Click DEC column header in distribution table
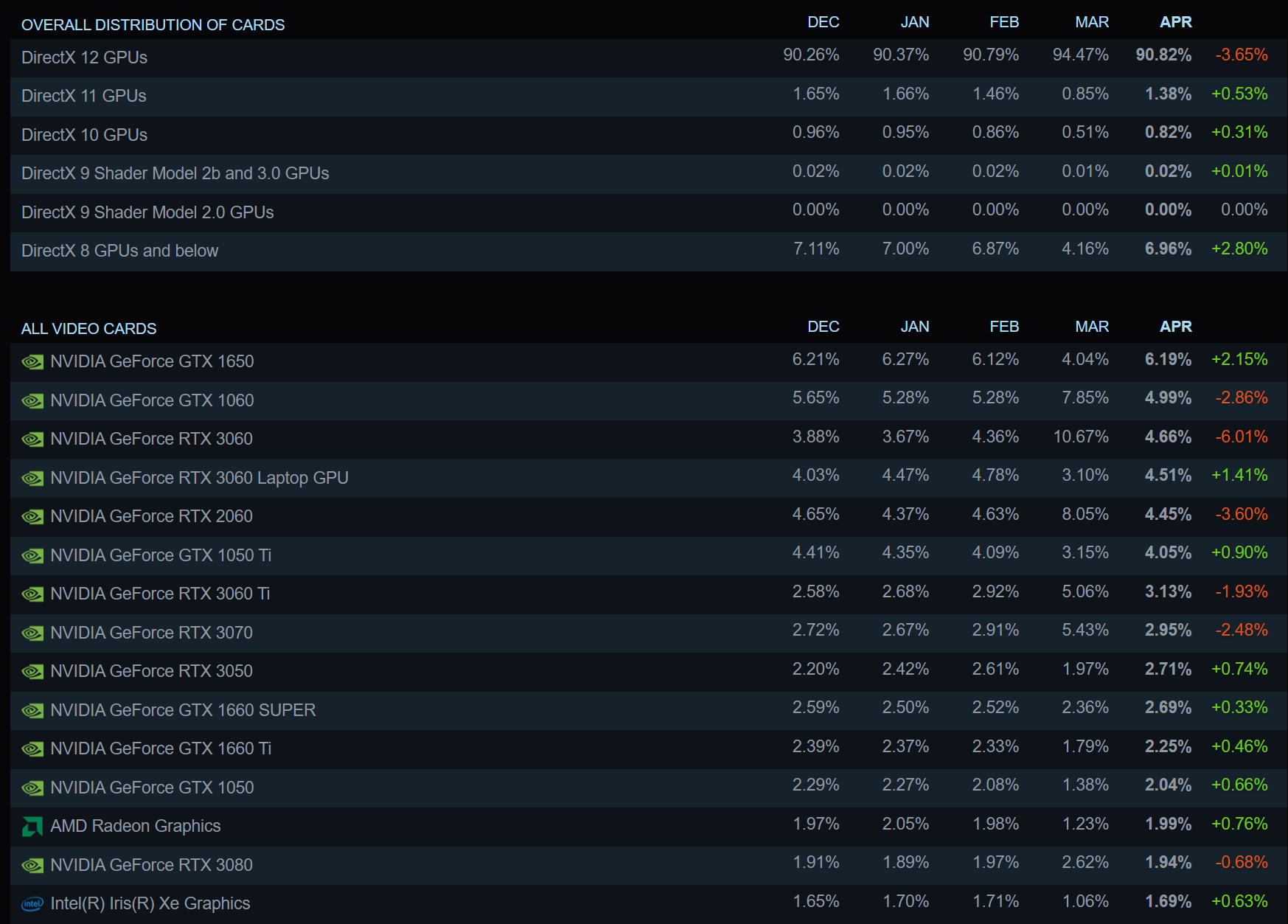Screen dimensions: 1288x924 [x=823, y=22]
